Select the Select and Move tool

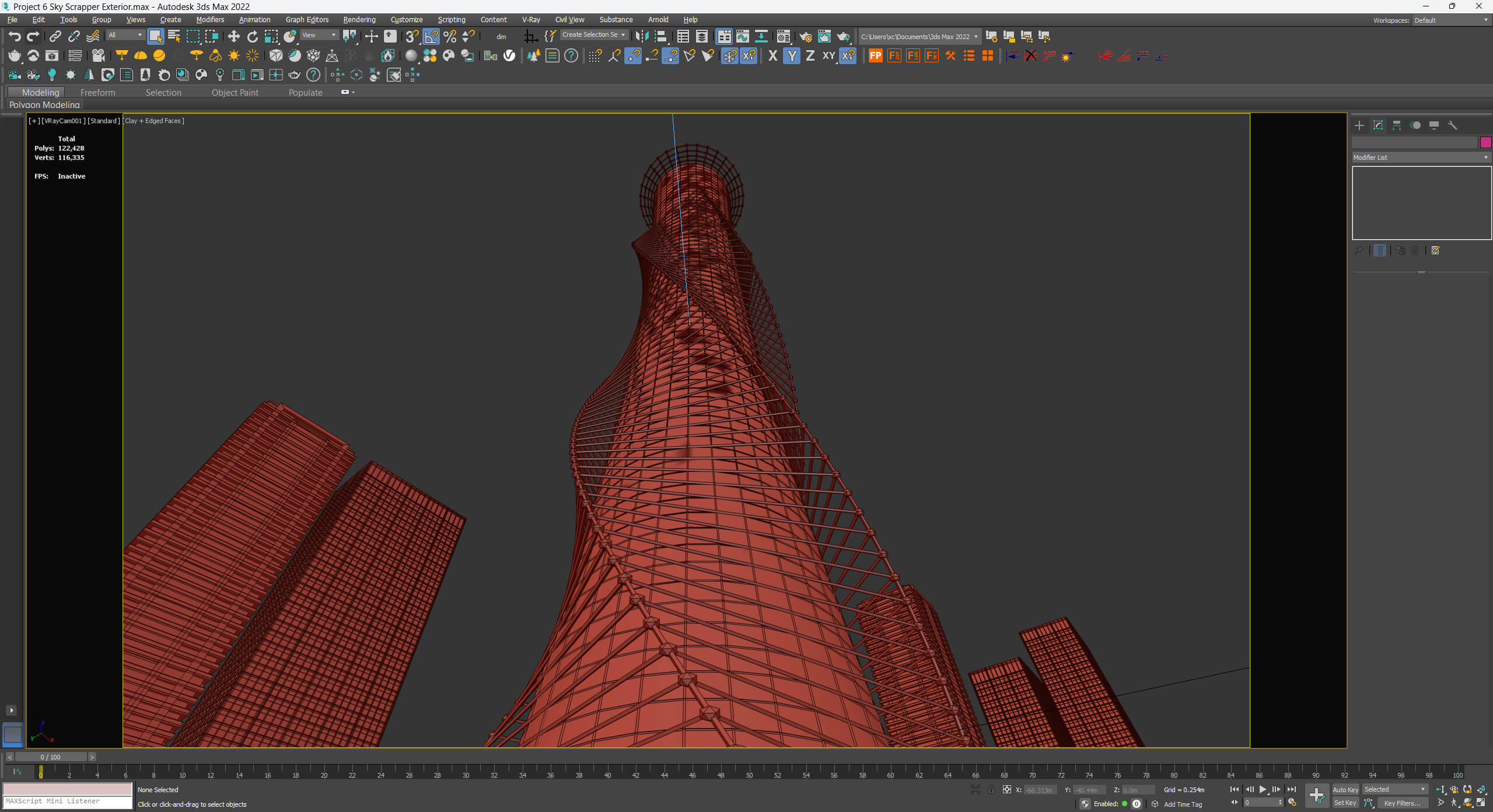pyautogui.click(x=233, y=36)
